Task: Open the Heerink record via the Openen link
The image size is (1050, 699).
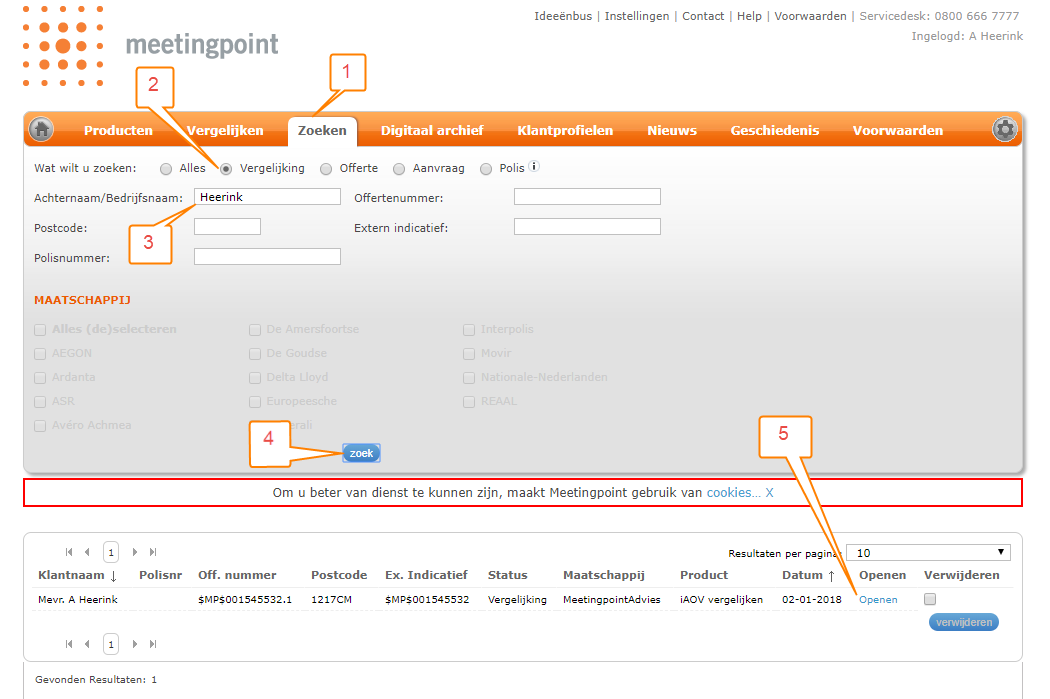Action: [x=877, y=599]
